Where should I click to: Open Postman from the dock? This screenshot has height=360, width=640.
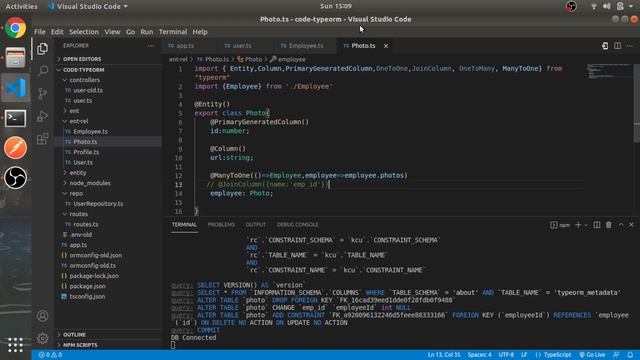16,148
